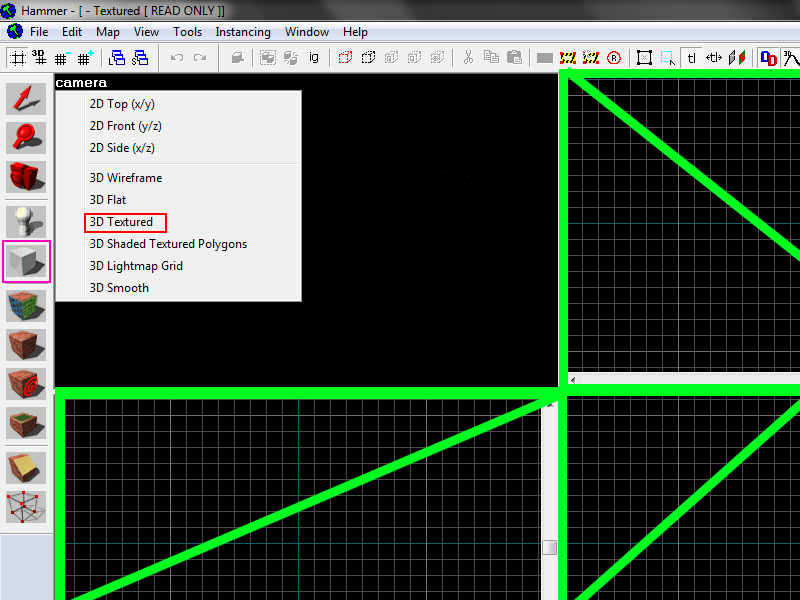Open Toggle Texture Application multicolor cube
Screen dimensions: 800x600
click(26, 306)
